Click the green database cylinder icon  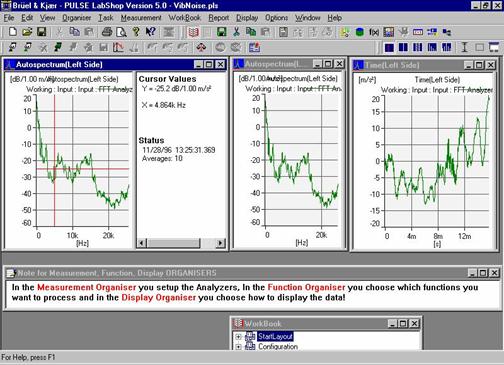360,32
